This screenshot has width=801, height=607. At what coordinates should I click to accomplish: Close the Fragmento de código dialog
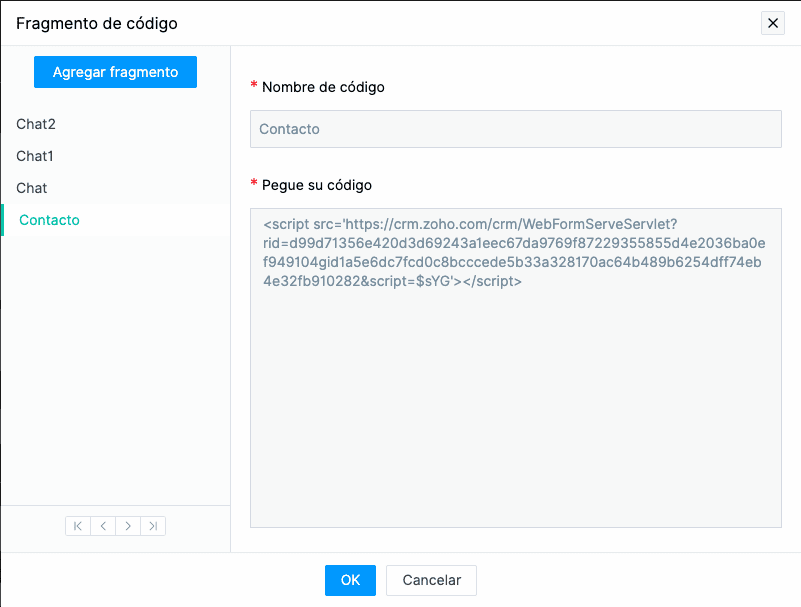(772, 23)
